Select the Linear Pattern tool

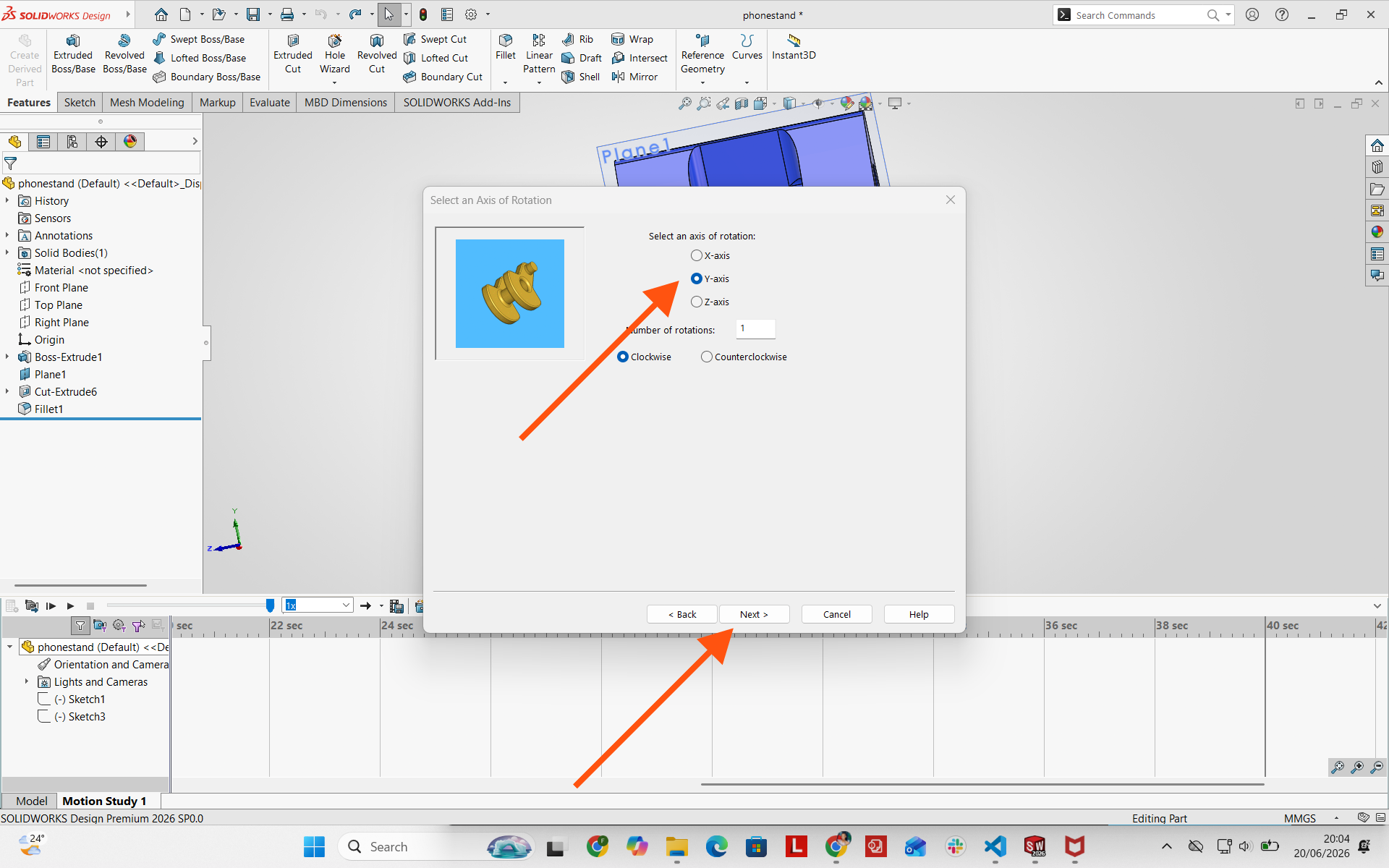pos(539,54)
